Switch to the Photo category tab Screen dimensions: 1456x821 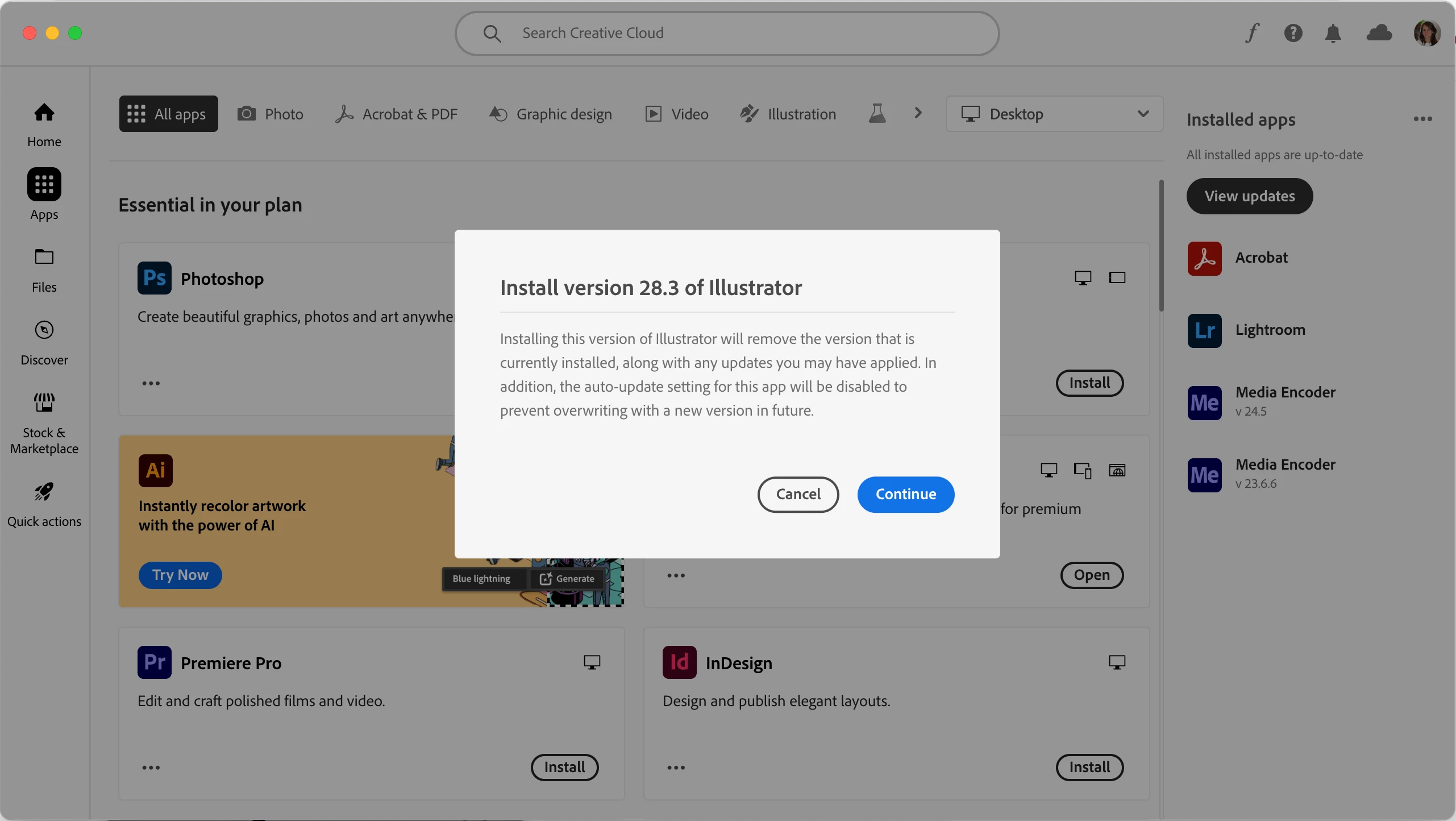coord(271,114)
